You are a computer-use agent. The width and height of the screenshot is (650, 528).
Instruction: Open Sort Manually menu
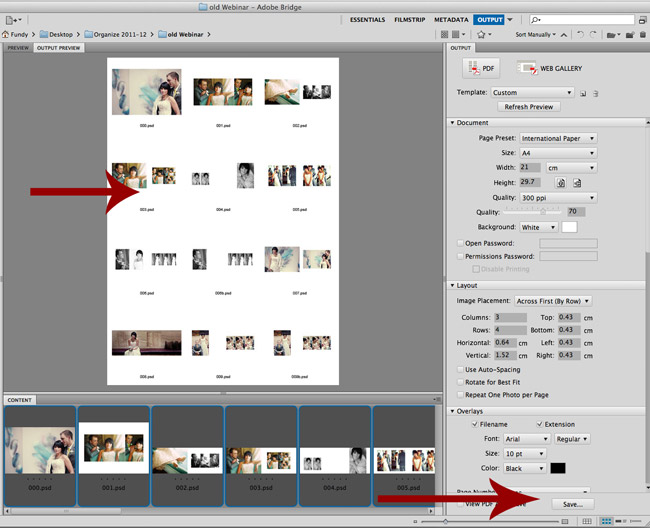536,35
